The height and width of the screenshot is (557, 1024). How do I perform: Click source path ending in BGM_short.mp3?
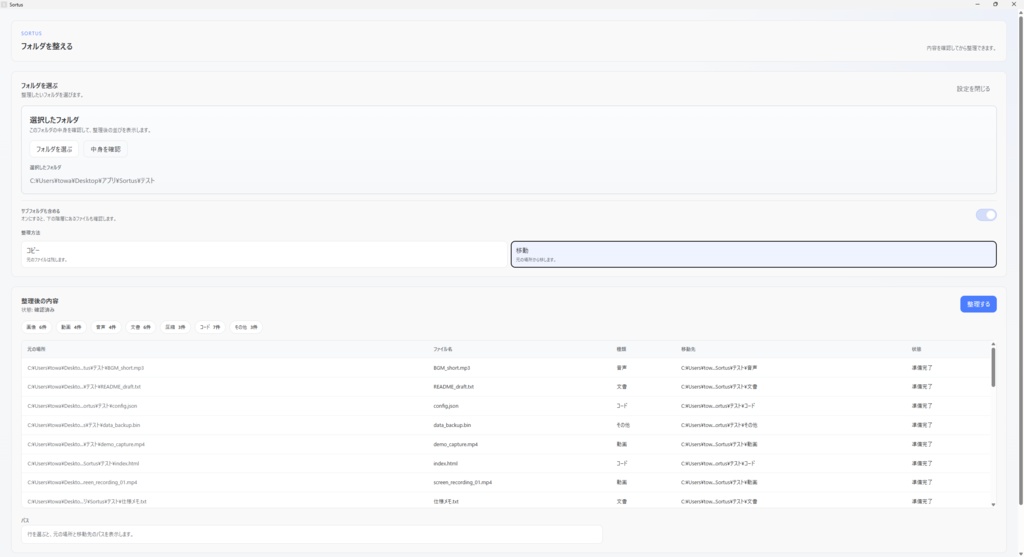point(86,368)
